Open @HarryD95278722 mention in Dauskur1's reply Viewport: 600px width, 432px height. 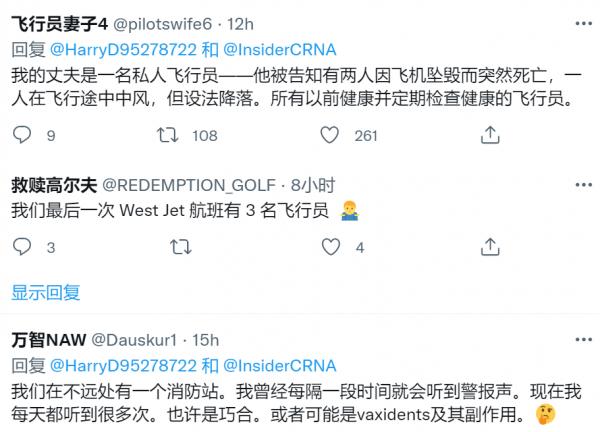[124, 365]
